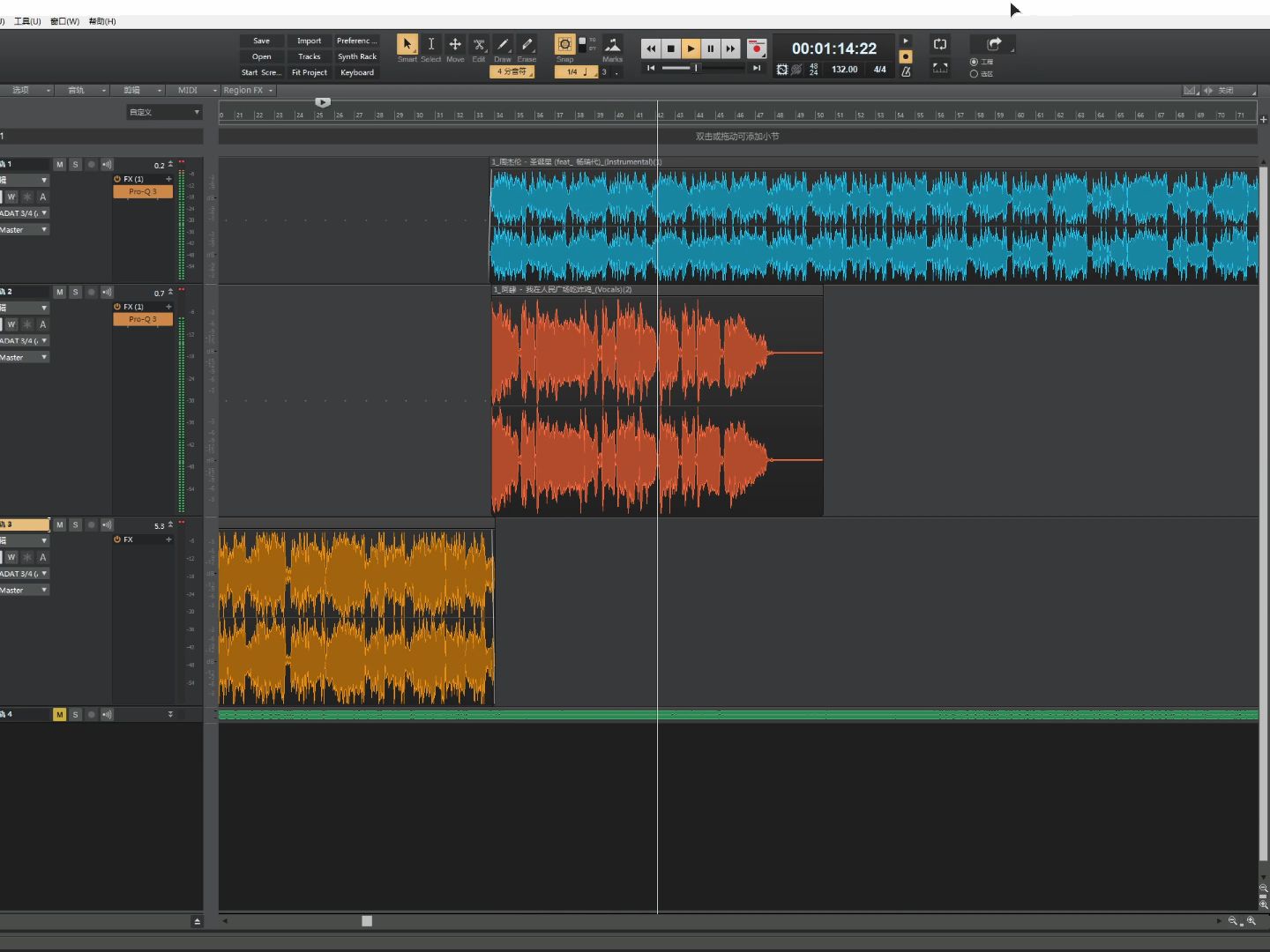Toggle the Loop on/off icon
The height and width of the screenshot is (952, 1270).
tap(940, 44)
